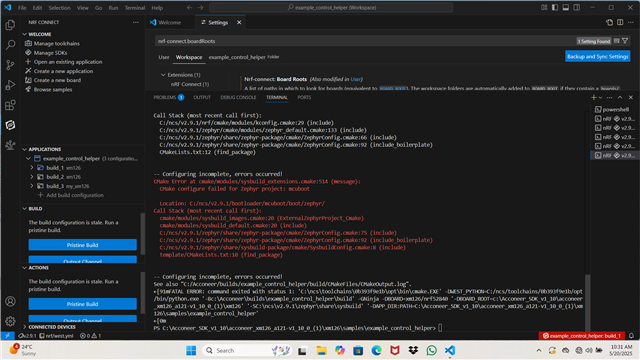Select Create a new board
The image size is (640, 360).
[x=57, y=80]
